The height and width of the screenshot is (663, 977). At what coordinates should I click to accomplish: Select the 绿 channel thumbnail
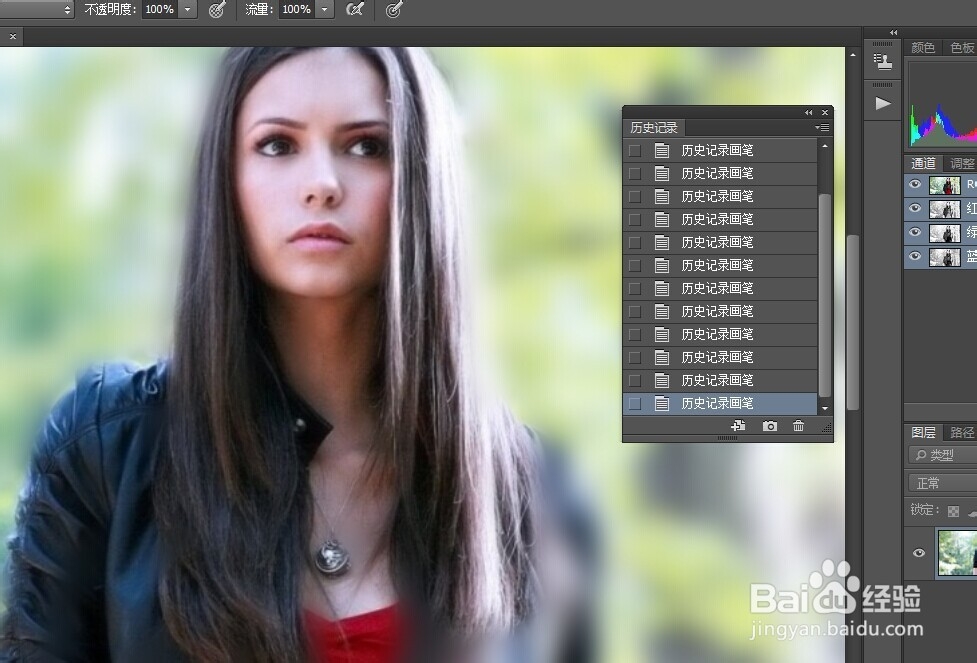pyautogui.click(x=945, y=232)
